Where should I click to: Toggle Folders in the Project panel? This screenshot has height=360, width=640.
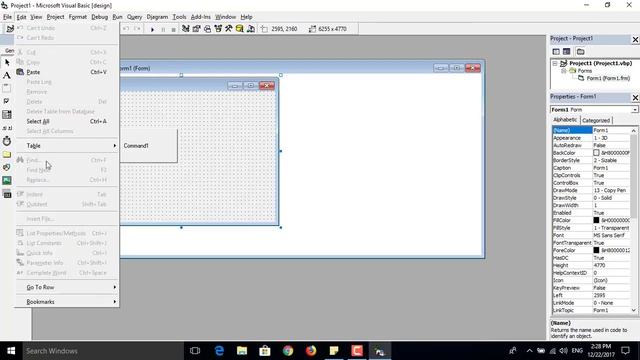point(580,51)
